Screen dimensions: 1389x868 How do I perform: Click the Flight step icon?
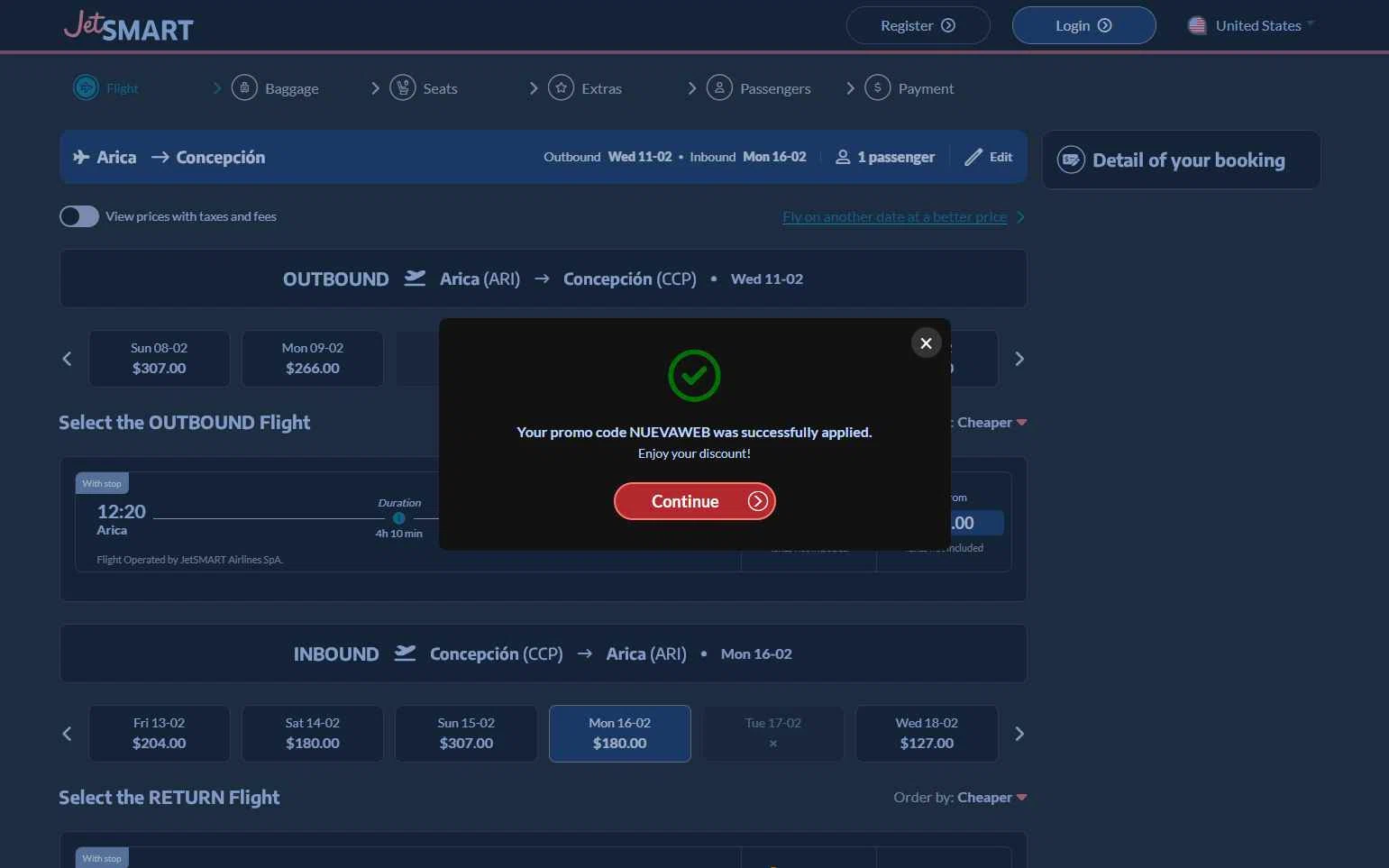pyautogui.click(x=86, y=87)
